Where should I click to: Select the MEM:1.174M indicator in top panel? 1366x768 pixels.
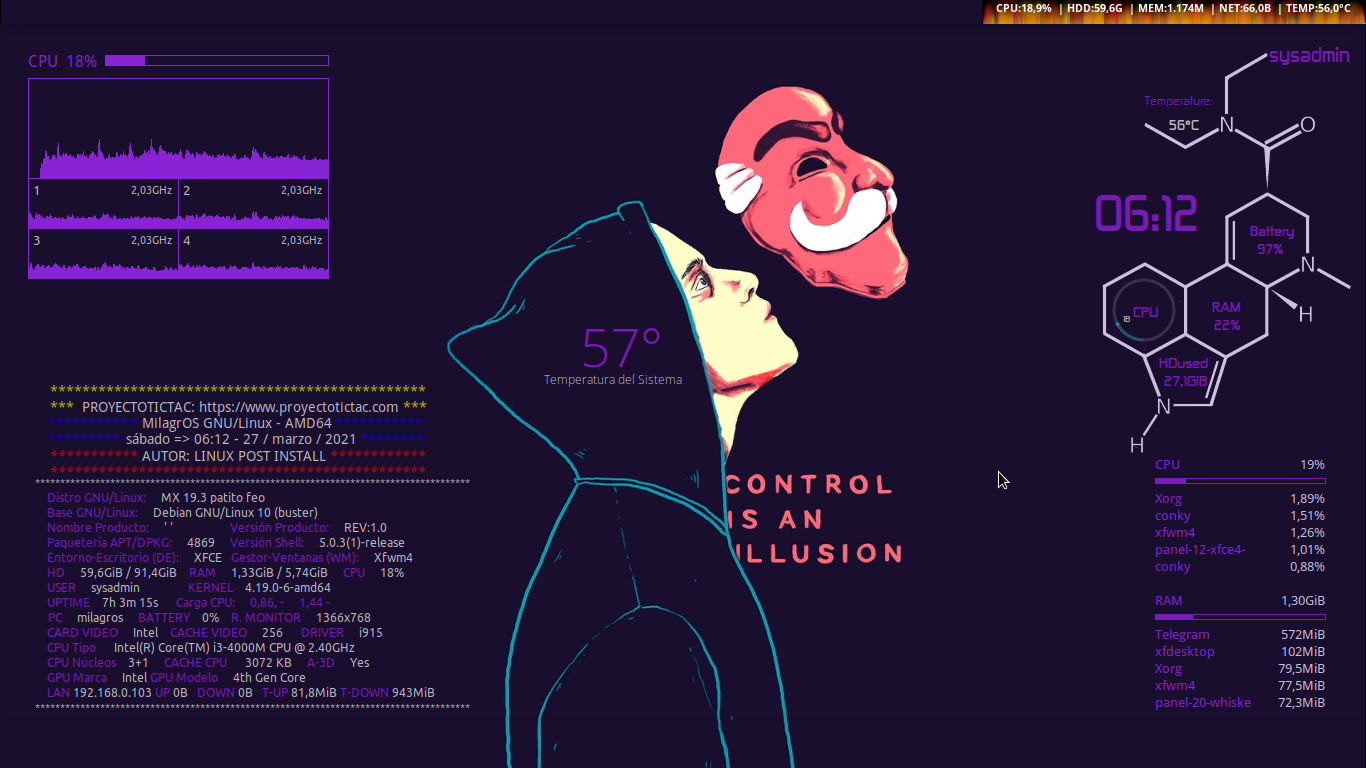[x=1170, y=8]
